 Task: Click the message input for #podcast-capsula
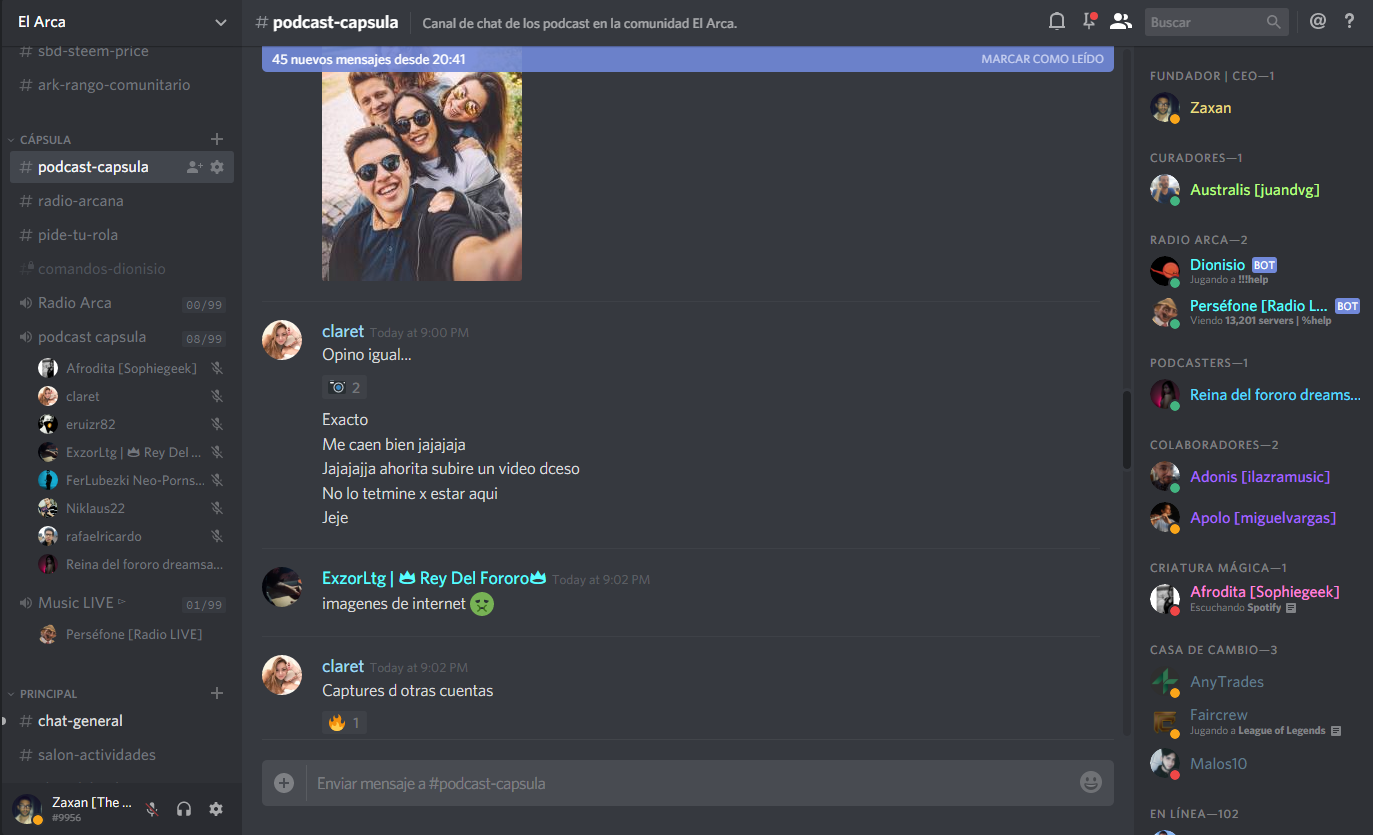(x=690, y=783)
